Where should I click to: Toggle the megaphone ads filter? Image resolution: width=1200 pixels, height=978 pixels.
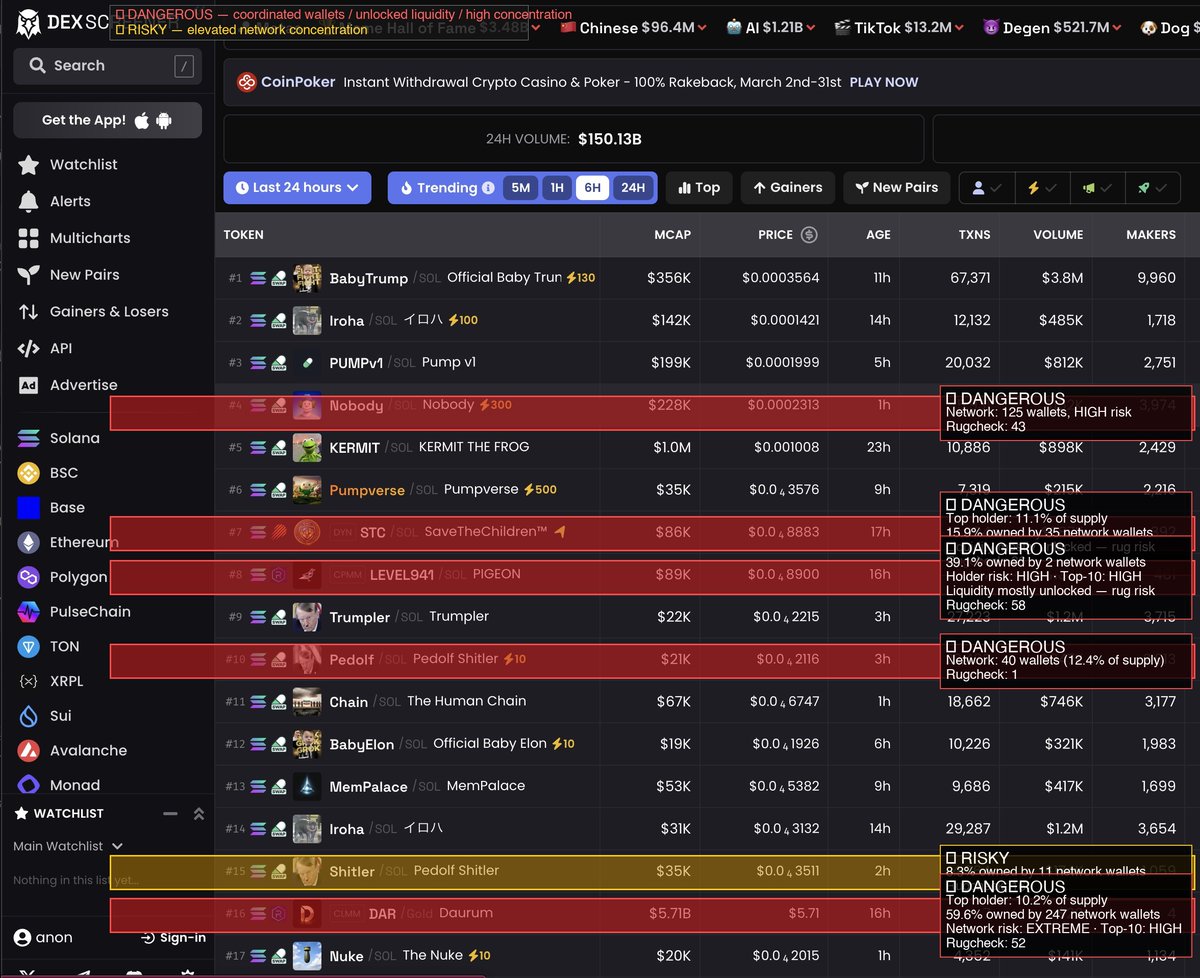click(x=1097, y=188)
